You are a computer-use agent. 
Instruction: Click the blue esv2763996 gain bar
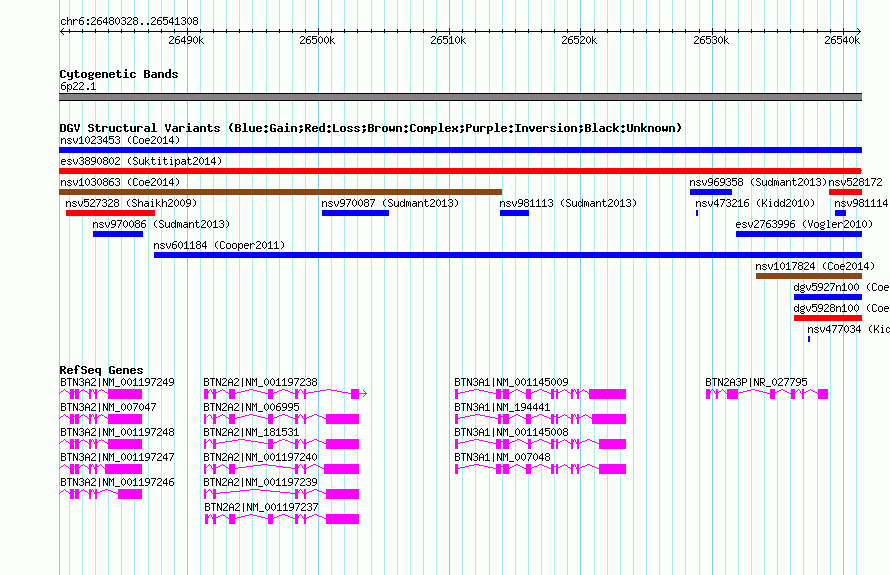[799, 234]
